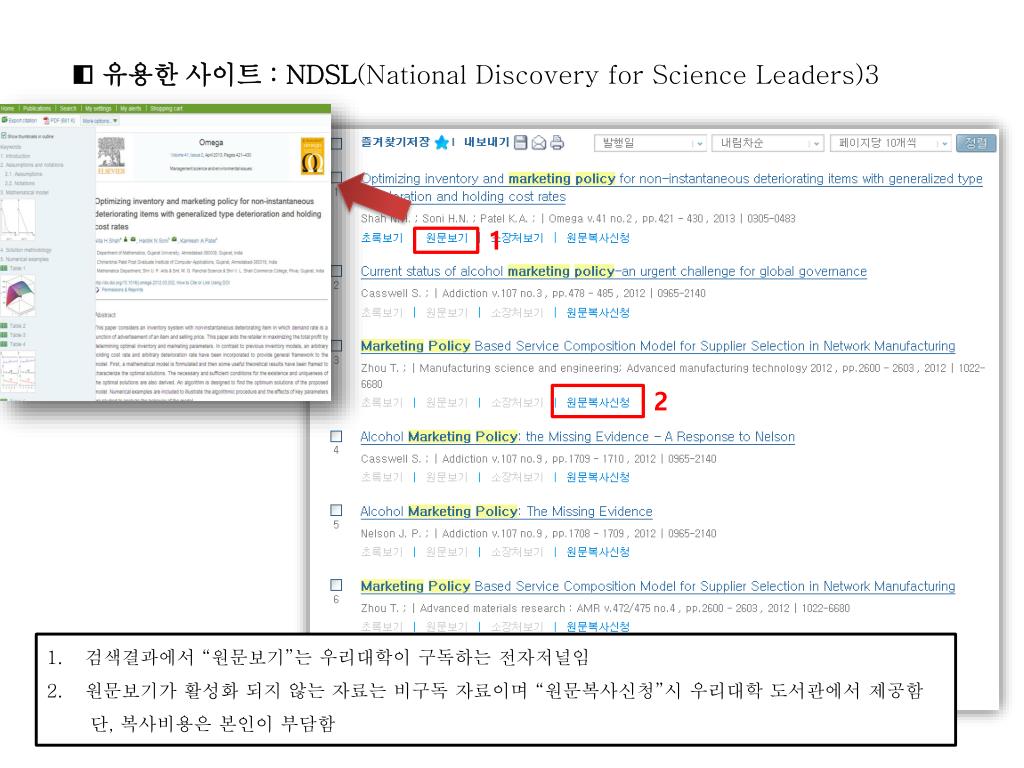This screenshot has height=768, width=1024.
Task: Click 원문복사신청 under the Response to Nelson result
Action: 598,477
